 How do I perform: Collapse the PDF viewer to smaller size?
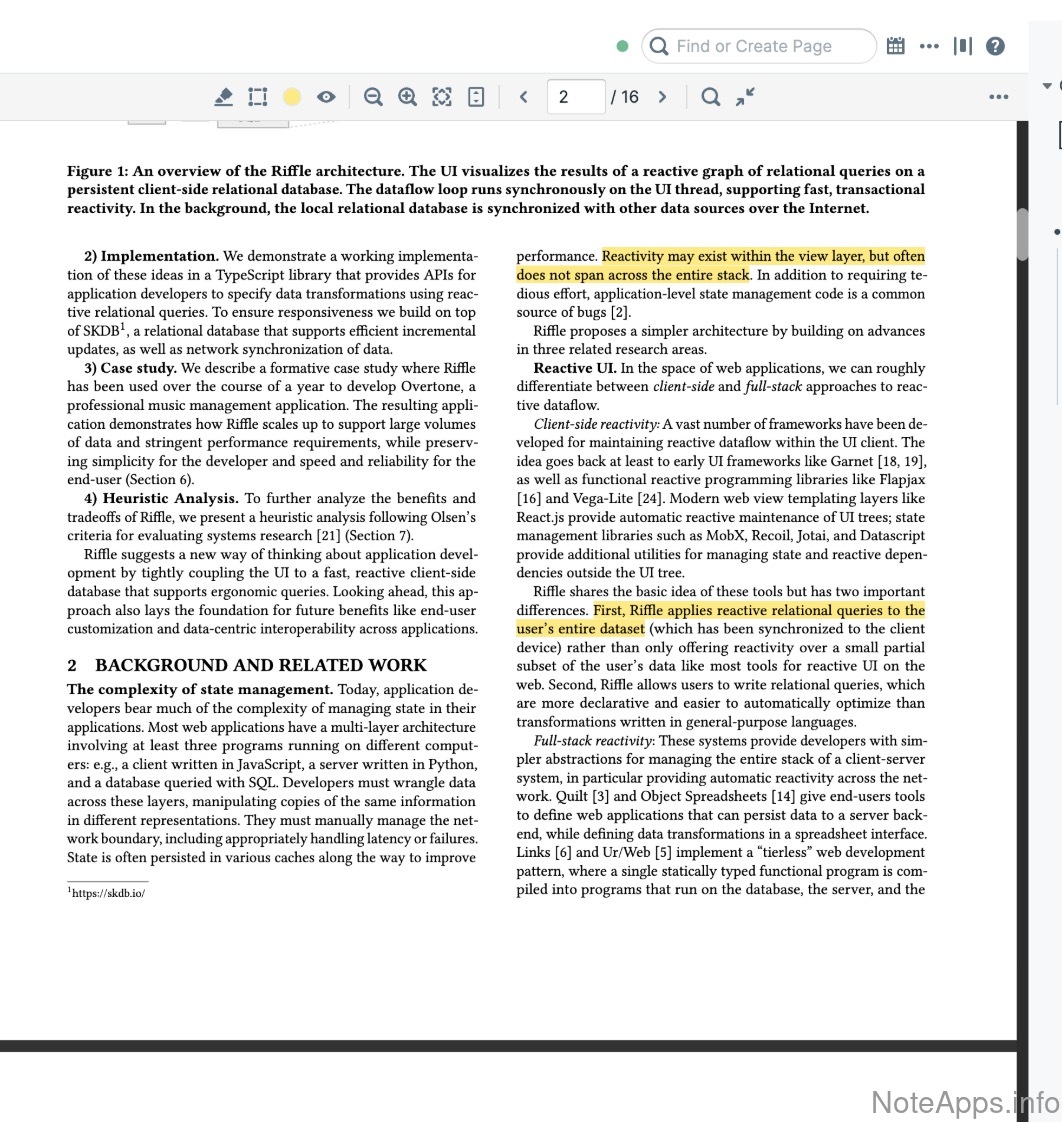(x=745, y=96)
